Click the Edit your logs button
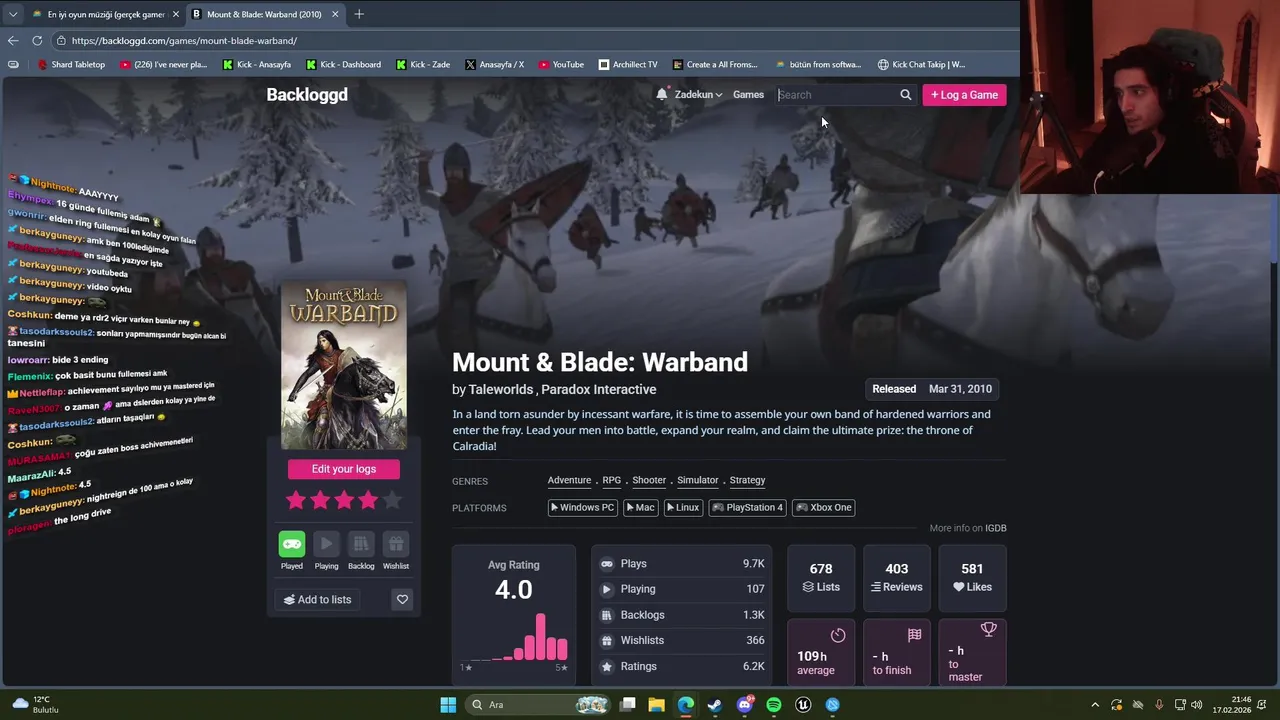This screenshot has width=1280, height=720. [x=343, y=469]
